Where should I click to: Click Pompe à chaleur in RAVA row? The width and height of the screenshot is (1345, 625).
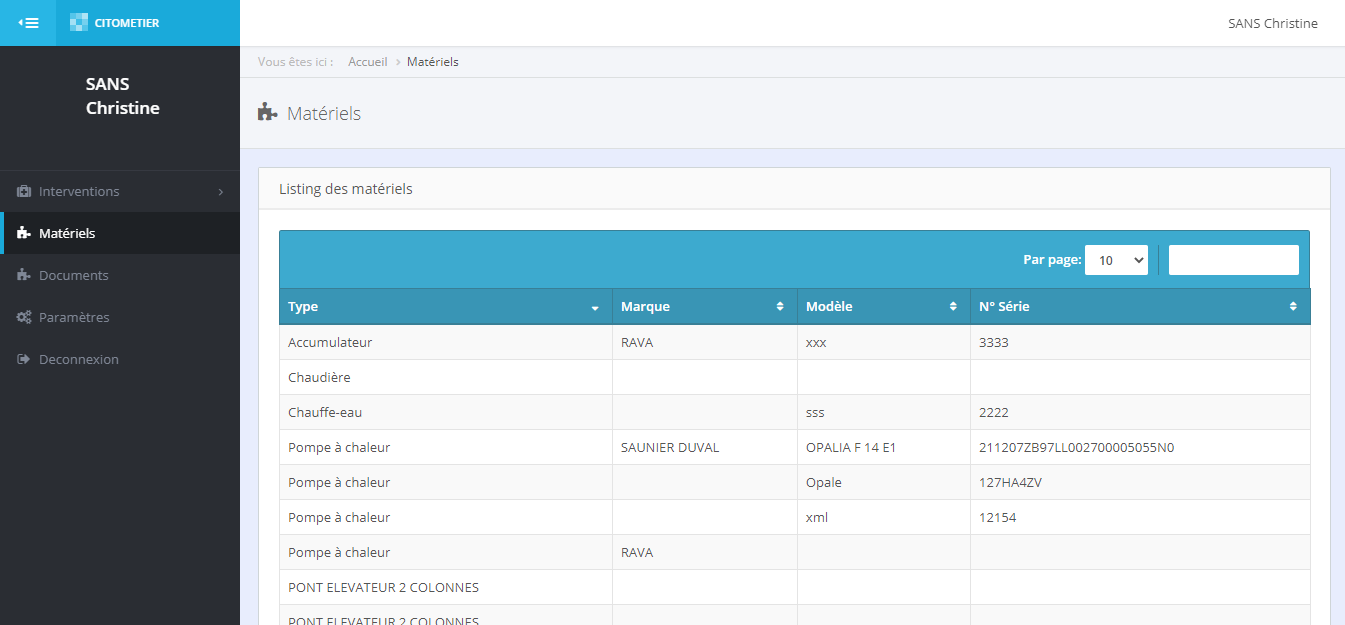(339, 552)
